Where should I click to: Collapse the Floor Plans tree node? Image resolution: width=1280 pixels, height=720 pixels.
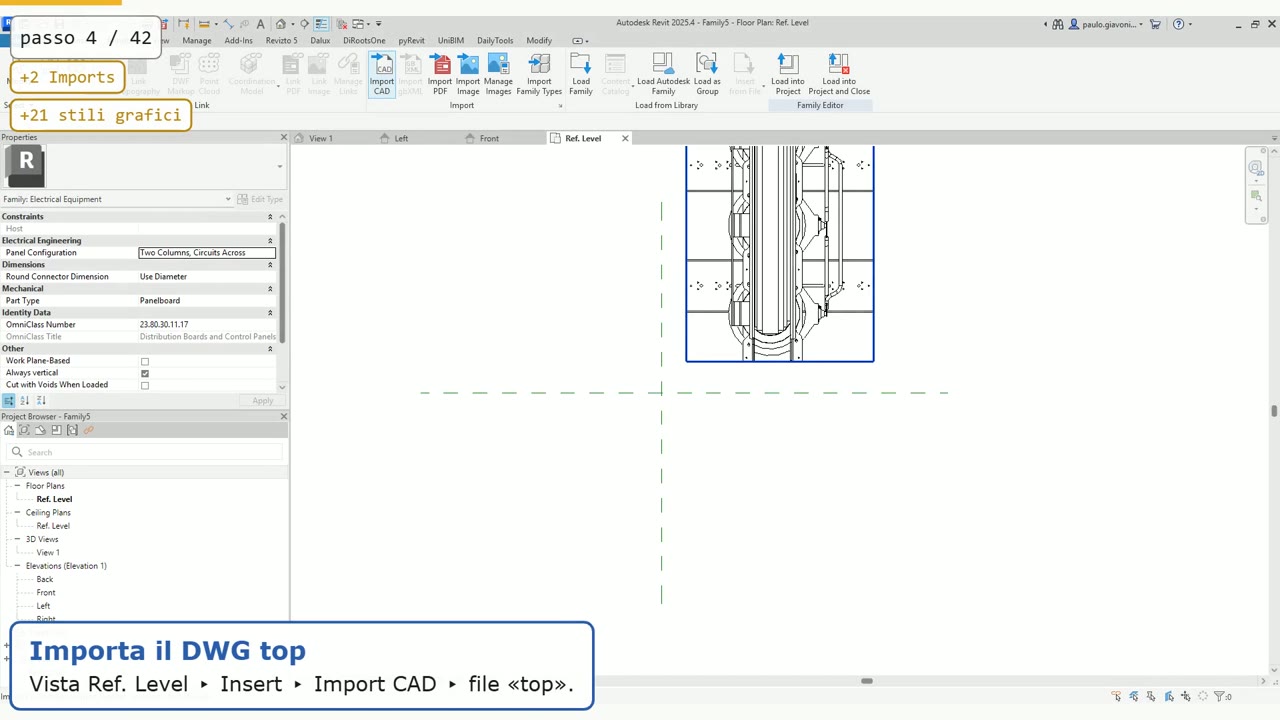17,486
